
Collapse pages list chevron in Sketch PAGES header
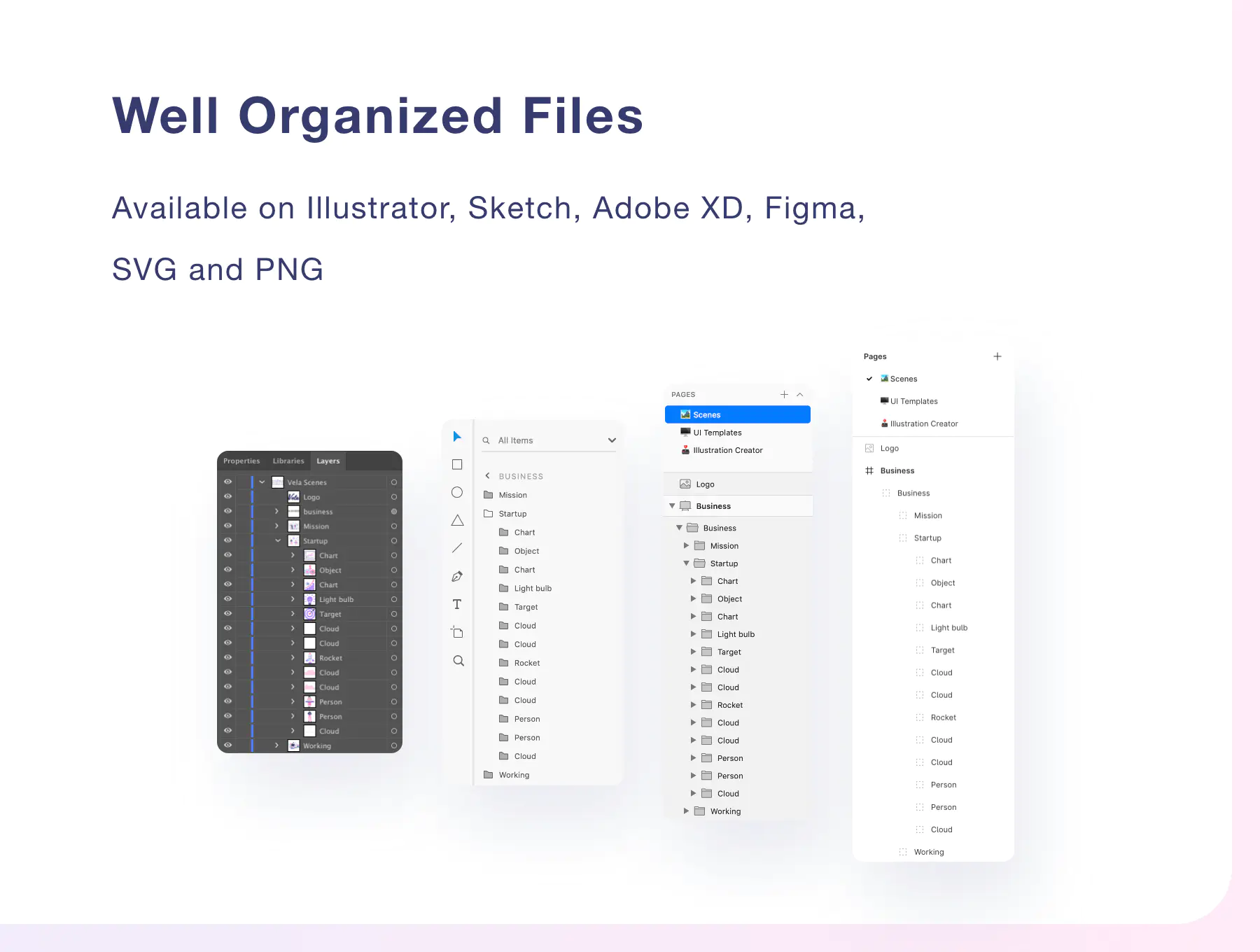(x=799, y=395)
